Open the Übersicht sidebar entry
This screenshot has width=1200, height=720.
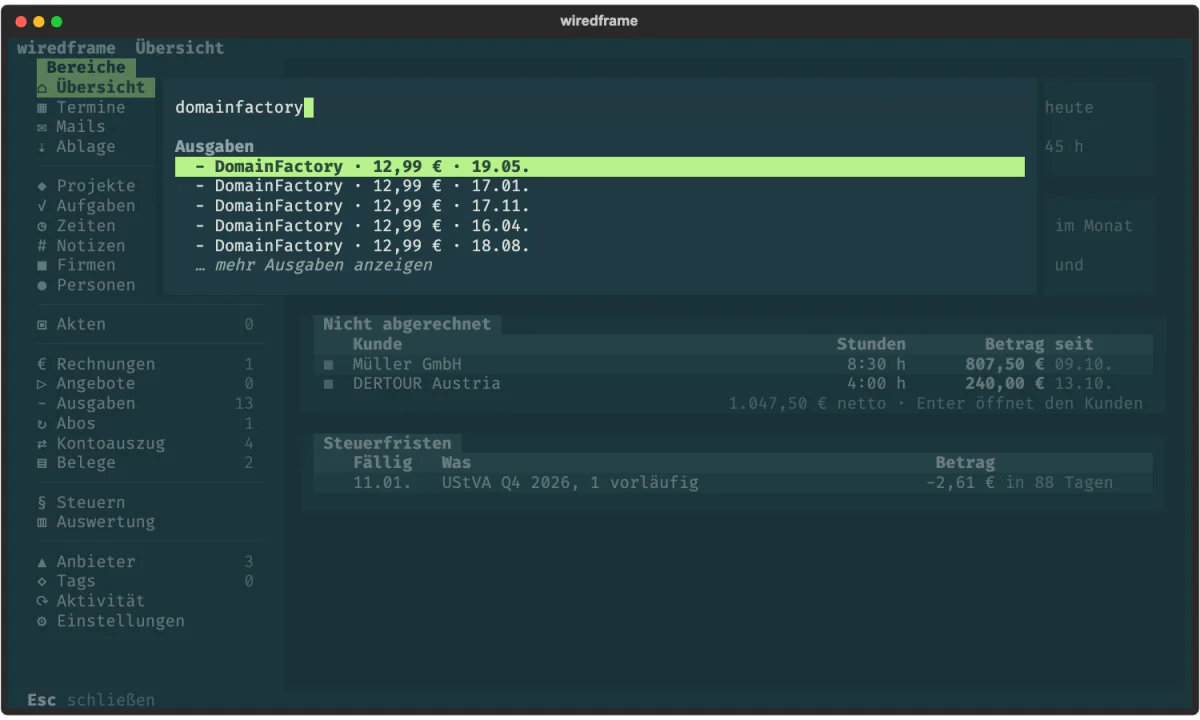96,87
